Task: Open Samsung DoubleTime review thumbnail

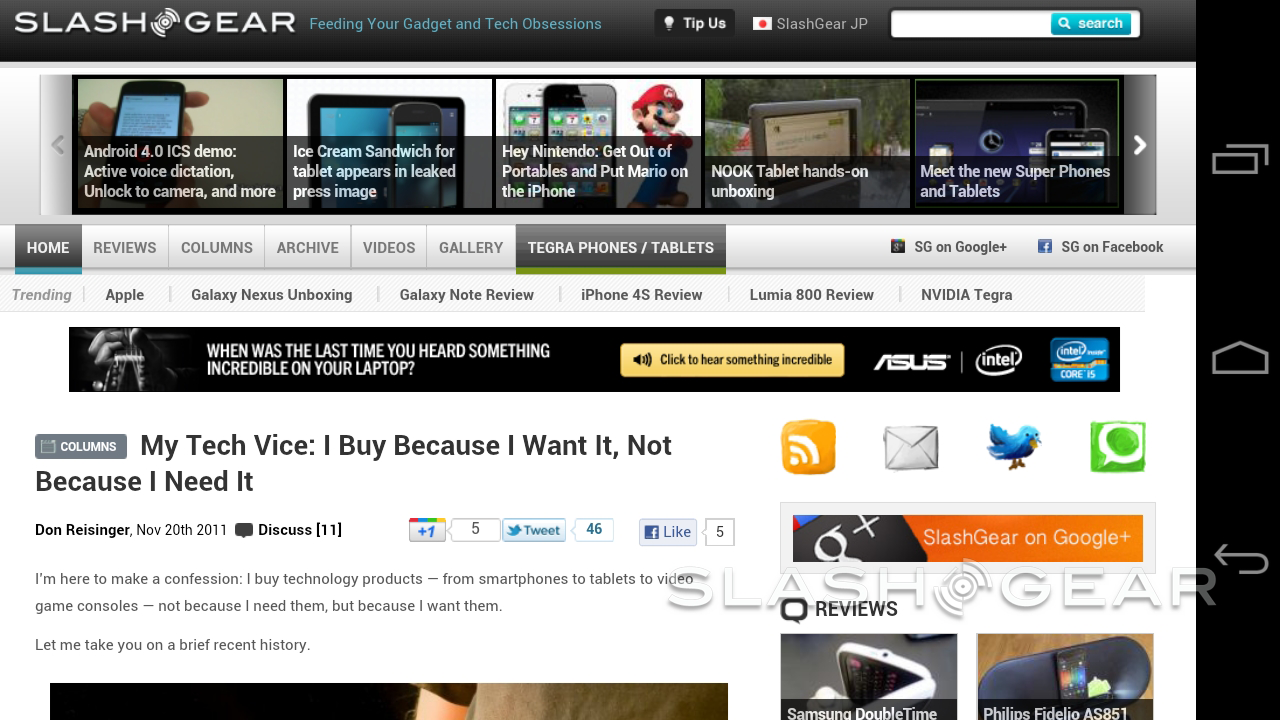Action: pos(869,677)
